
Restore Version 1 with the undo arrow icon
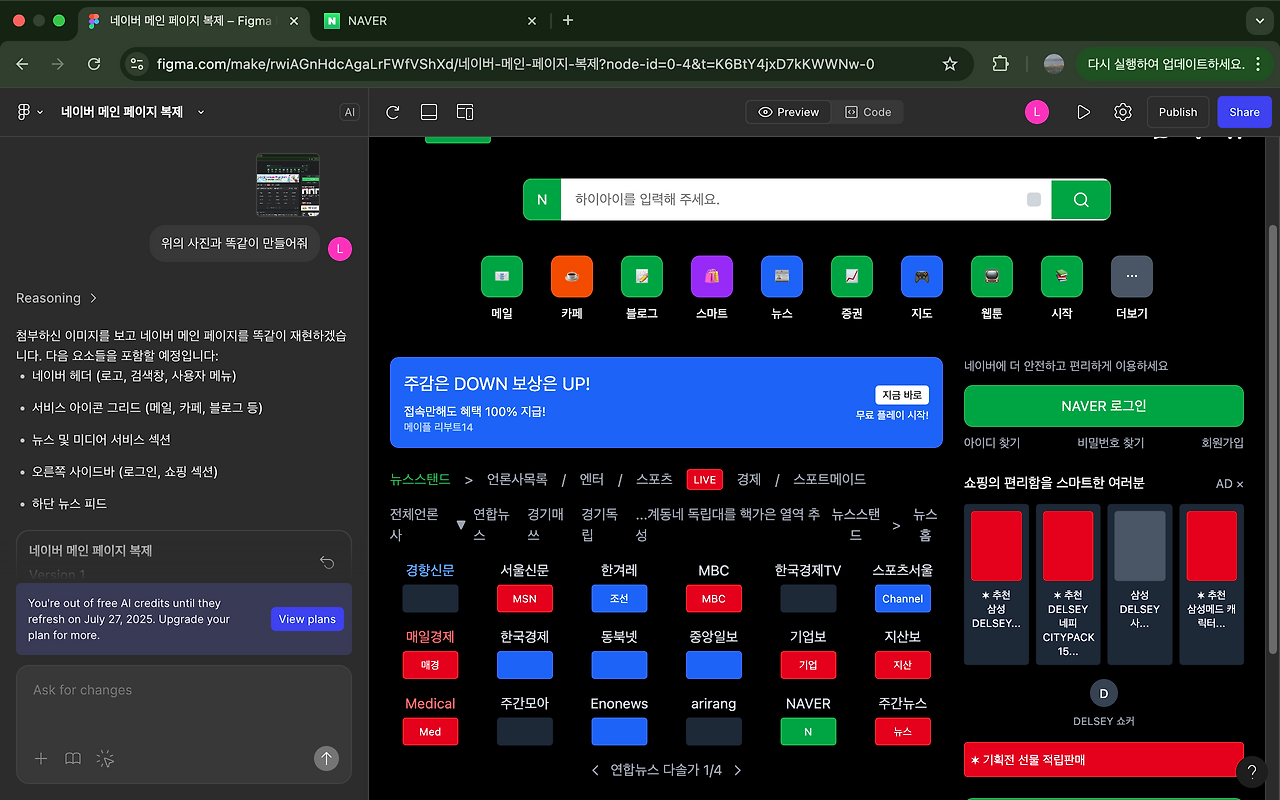pyautogui.click(x=327, y=562)
